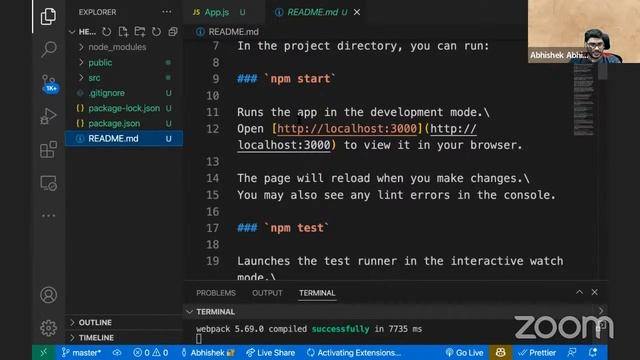Open the feedback icon in status bar
Screen dimensions: 640x360
[x=572, y=353]
